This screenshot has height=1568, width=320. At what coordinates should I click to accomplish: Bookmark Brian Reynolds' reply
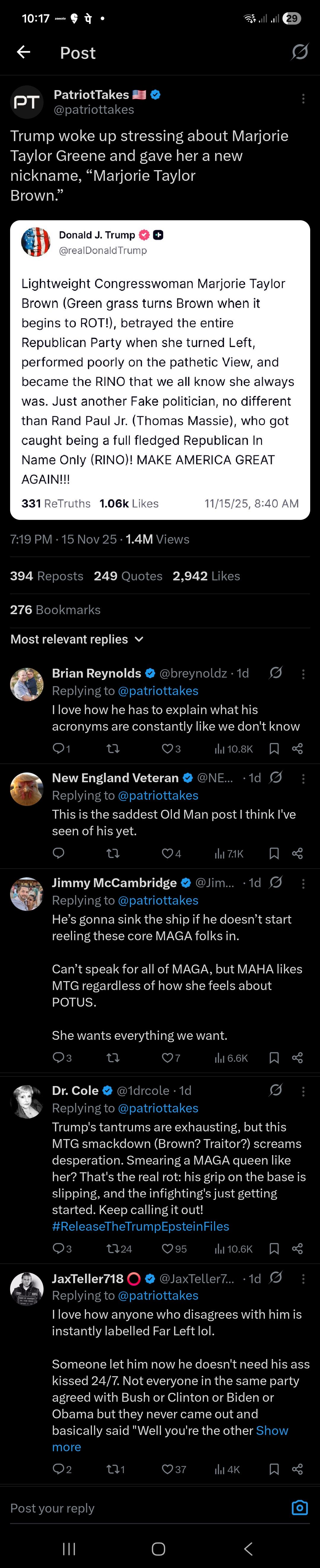[274, 749]
